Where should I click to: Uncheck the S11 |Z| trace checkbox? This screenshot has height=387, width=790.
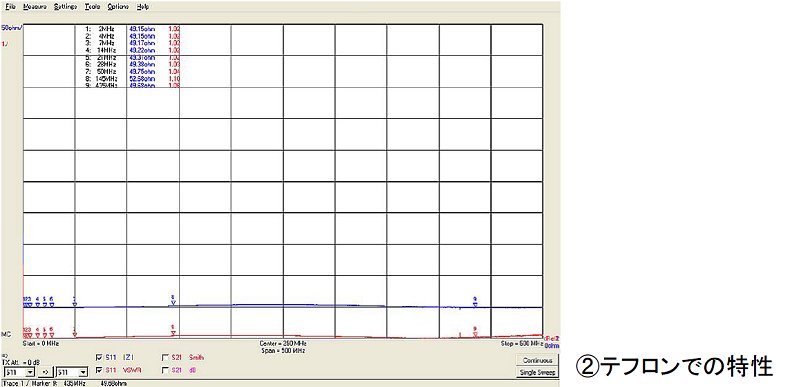pyautogui.click(x=99, y=357)
